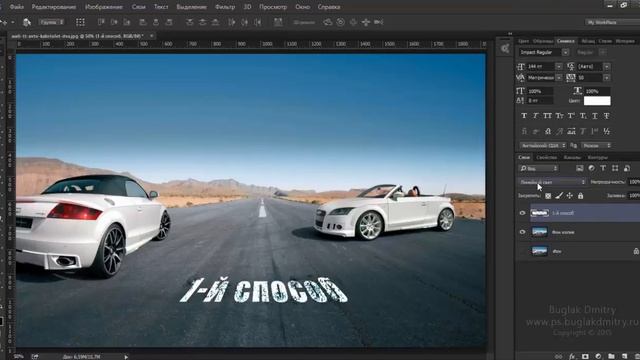Open the leading (Авто) dropdown
This screenshot has width=640, height=360.
pyautogui.click(x=607, y=66)
